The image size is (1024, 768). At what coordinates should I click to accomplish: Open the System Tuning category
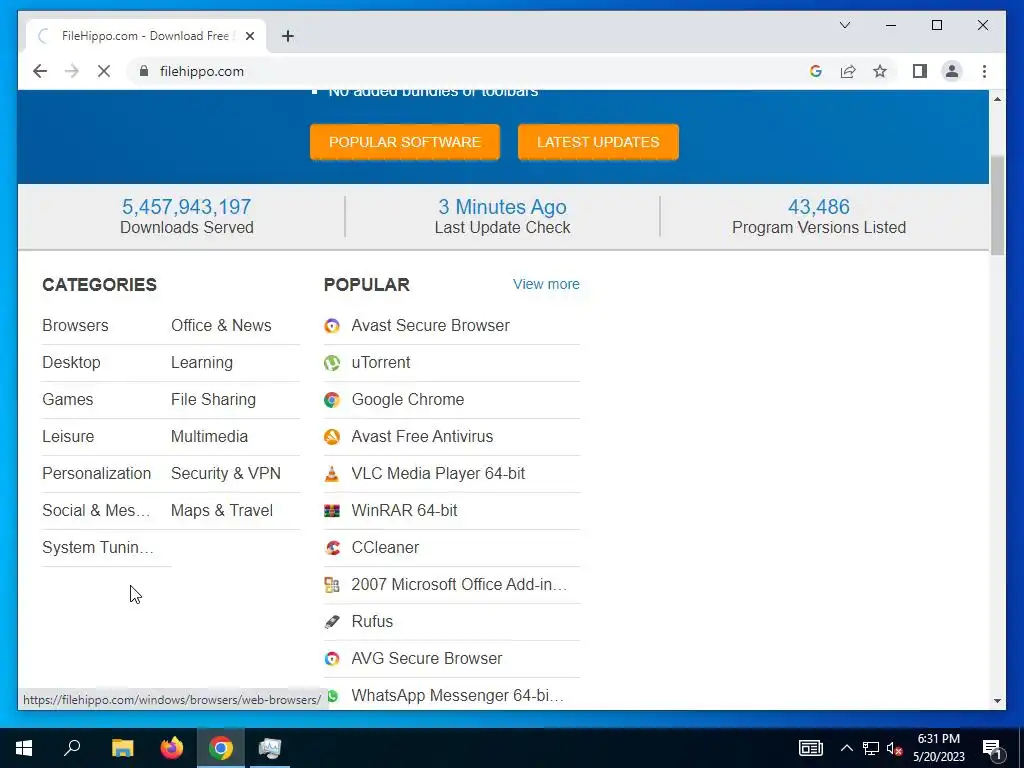(x=99, y=547)
